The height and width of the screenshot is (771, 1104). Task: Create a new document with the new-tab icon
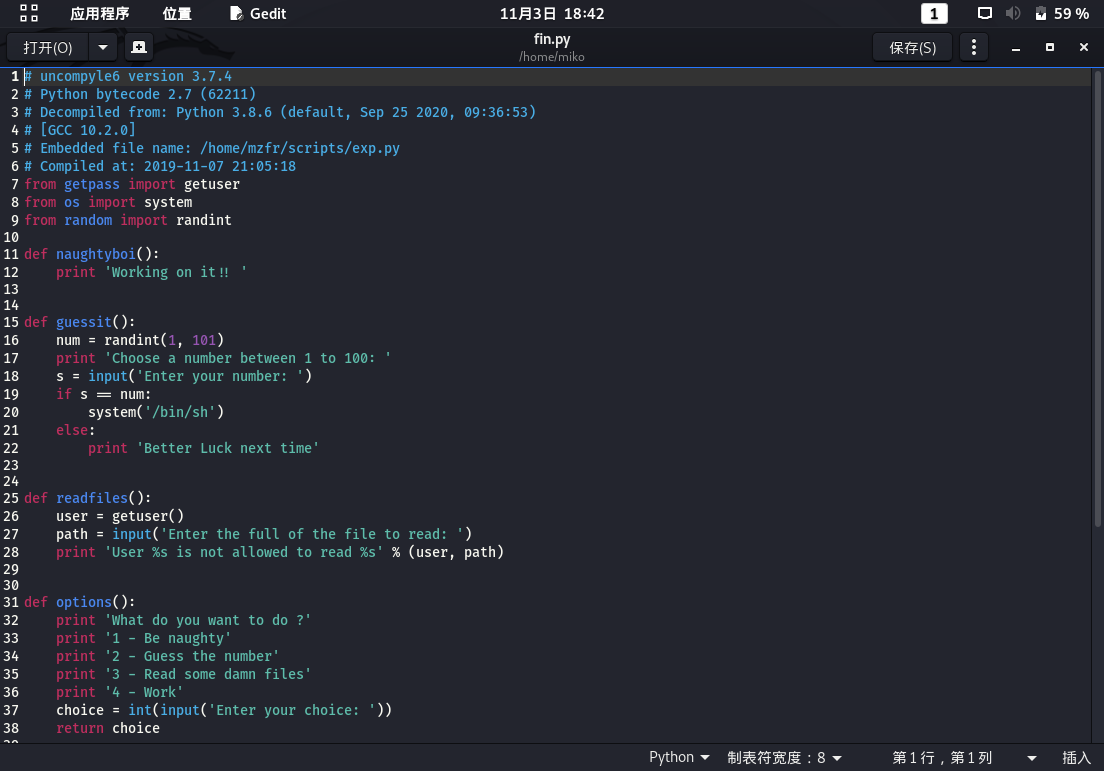point(139,47)
